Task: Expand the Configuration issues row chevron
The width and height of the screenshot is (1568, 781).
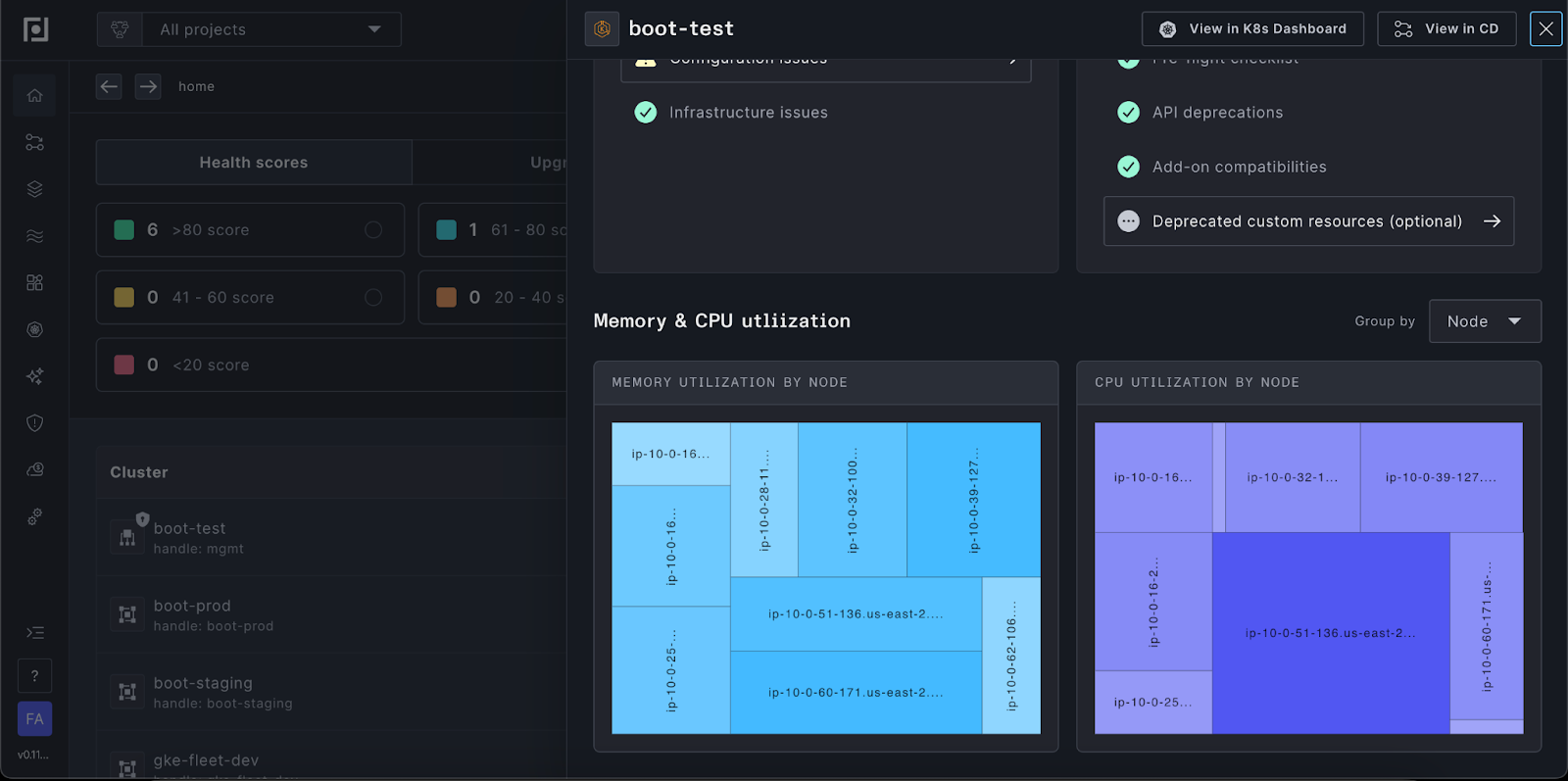Action: coord(1013,60)
